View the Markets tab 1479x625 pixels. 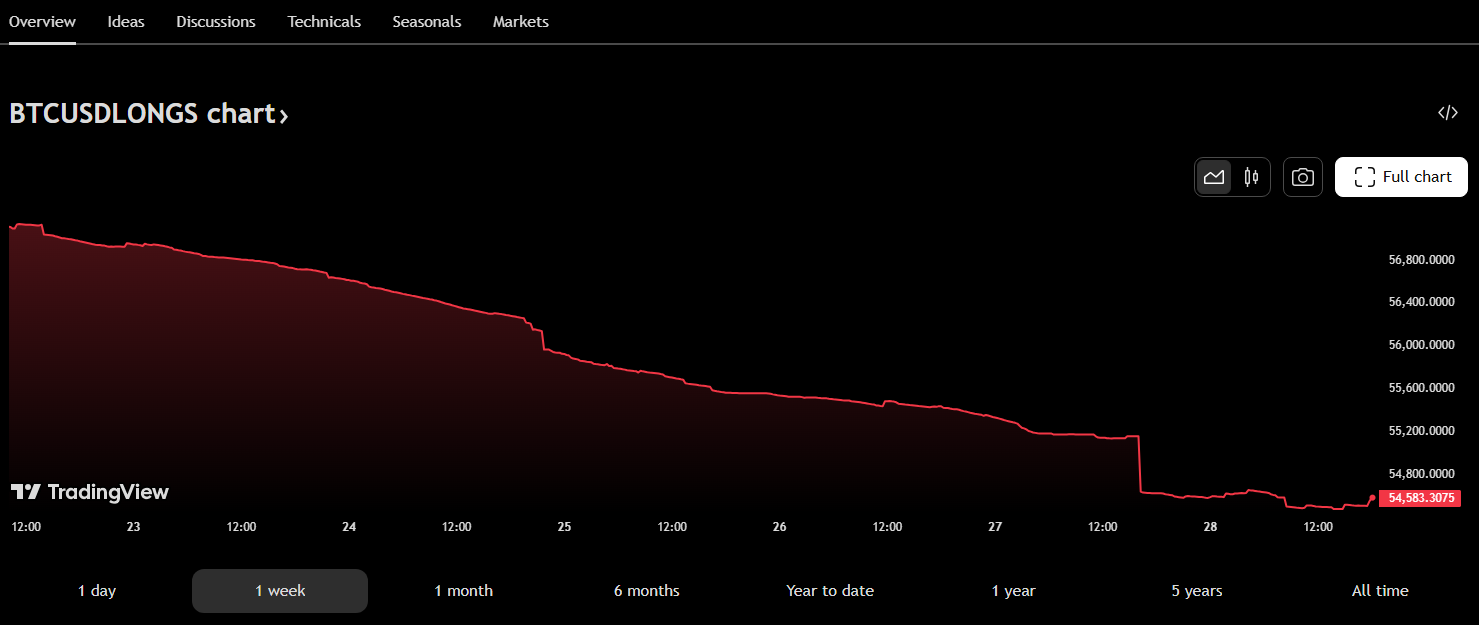tap(521, 21)
